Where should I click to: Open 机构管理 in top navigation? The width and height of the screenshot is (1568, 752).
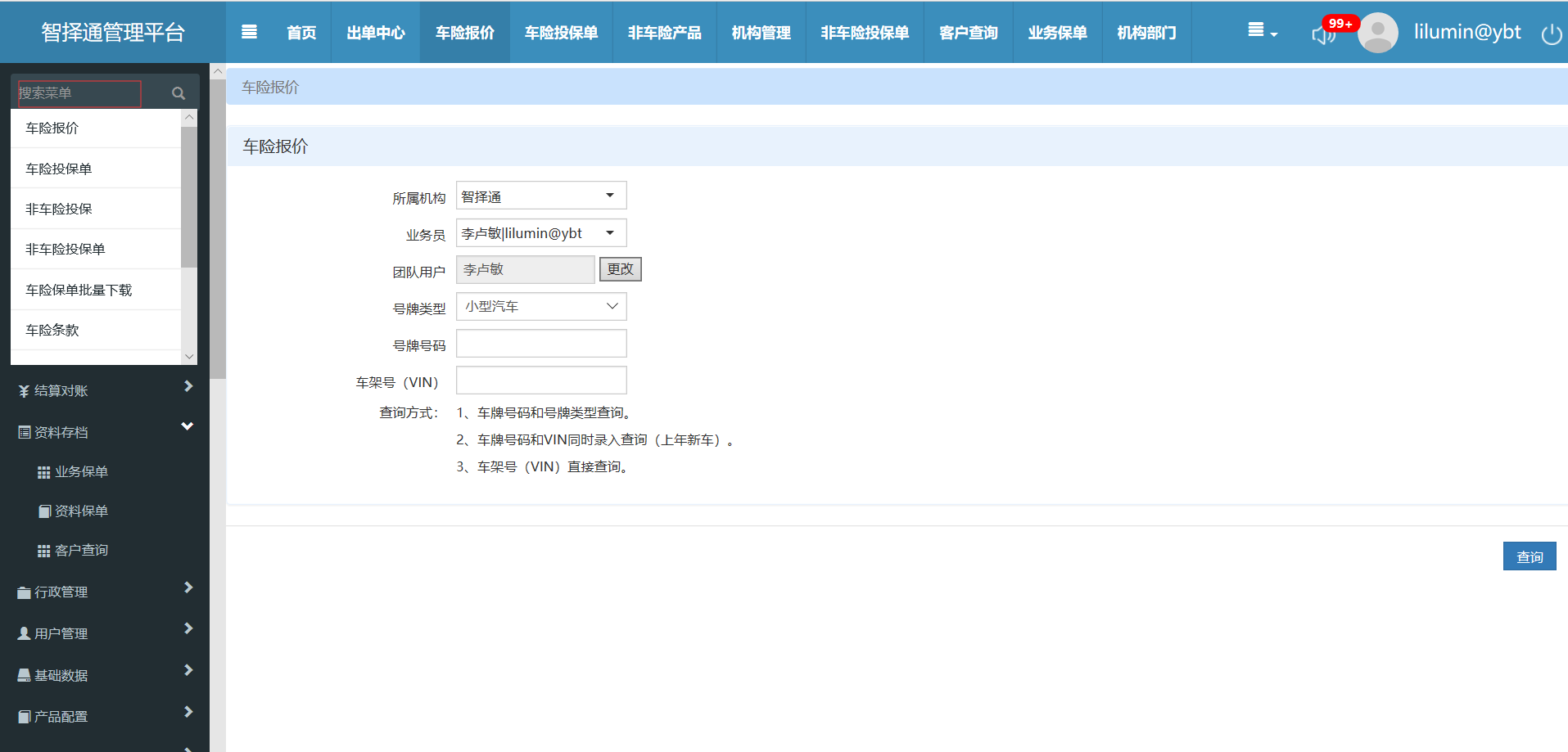761,32
